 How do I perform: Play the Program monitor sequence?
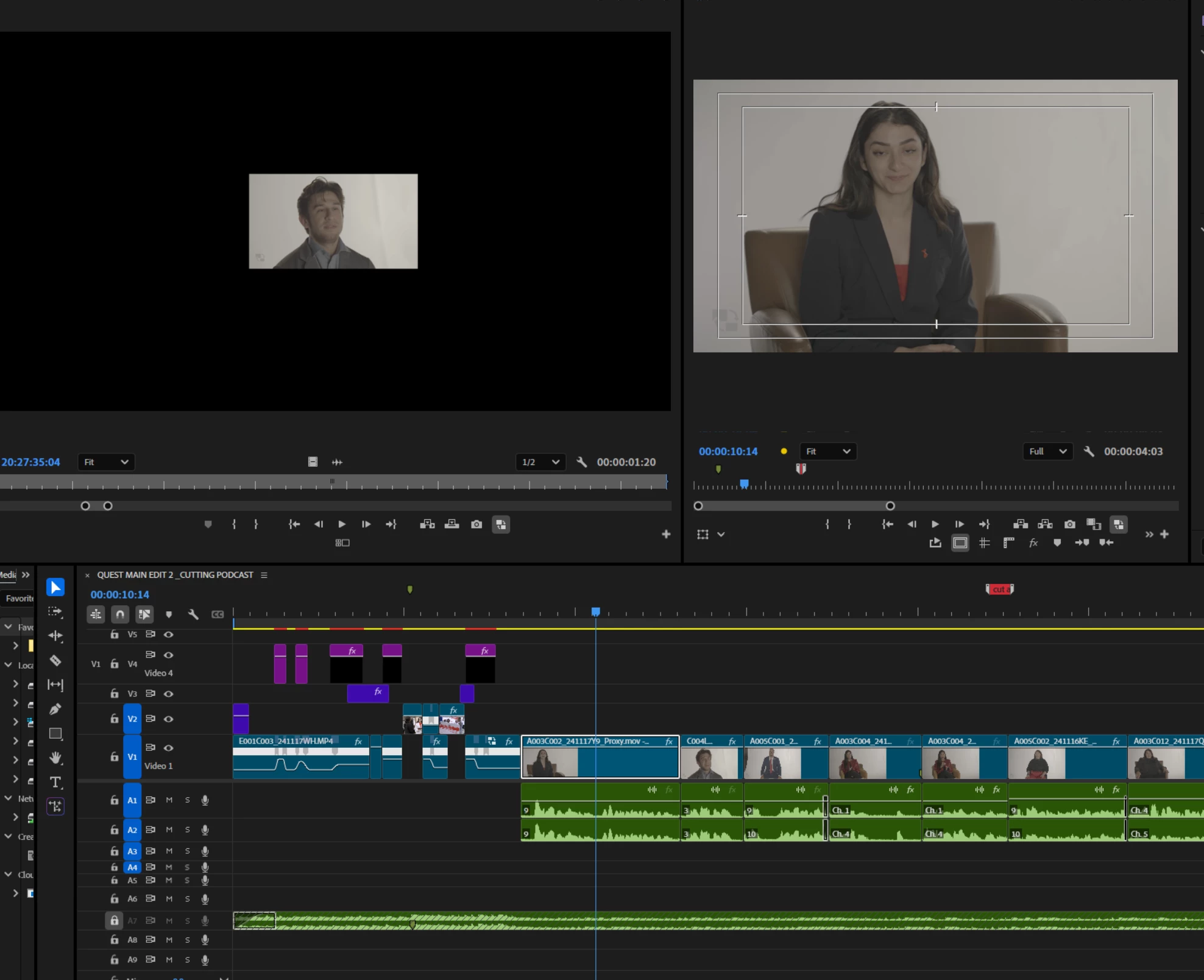935,524
